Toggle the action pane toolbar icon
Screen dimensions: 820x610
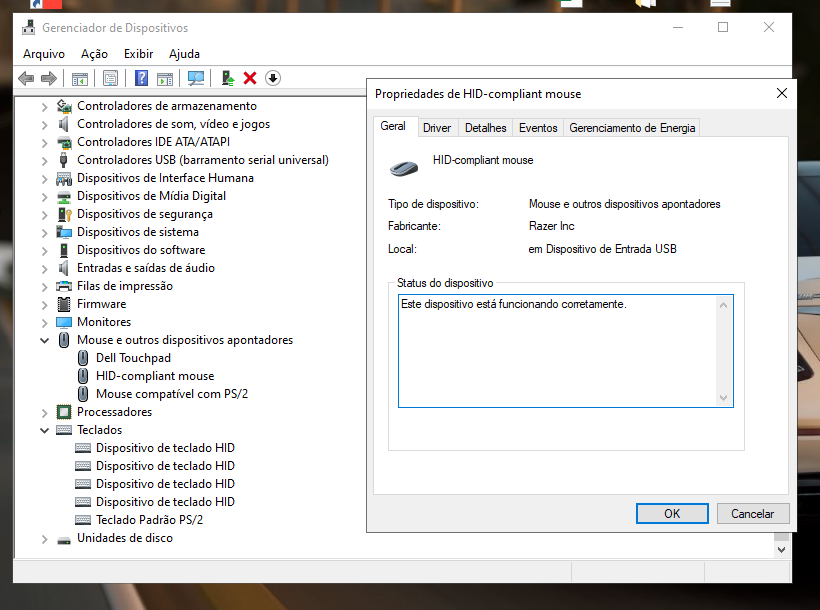click(x=165, y=78)
